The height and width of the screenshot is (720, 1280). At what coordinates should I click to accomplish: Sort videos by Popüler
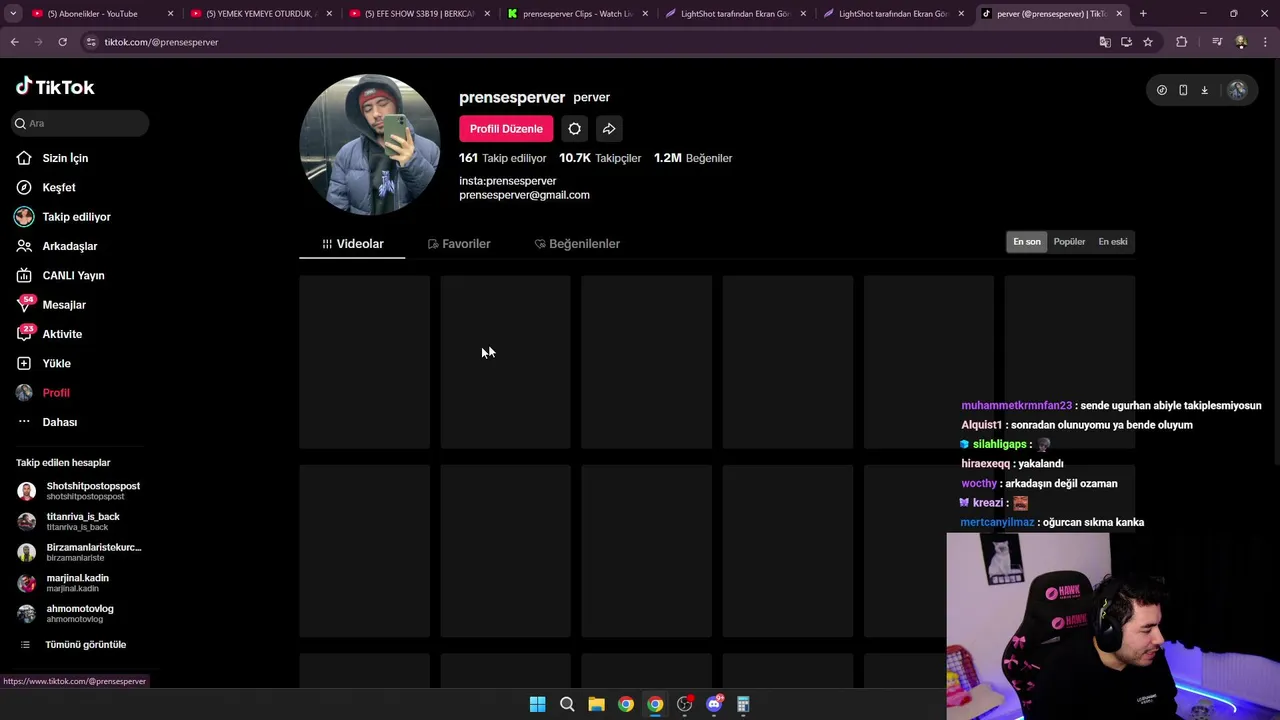(x=1069, y=242)
